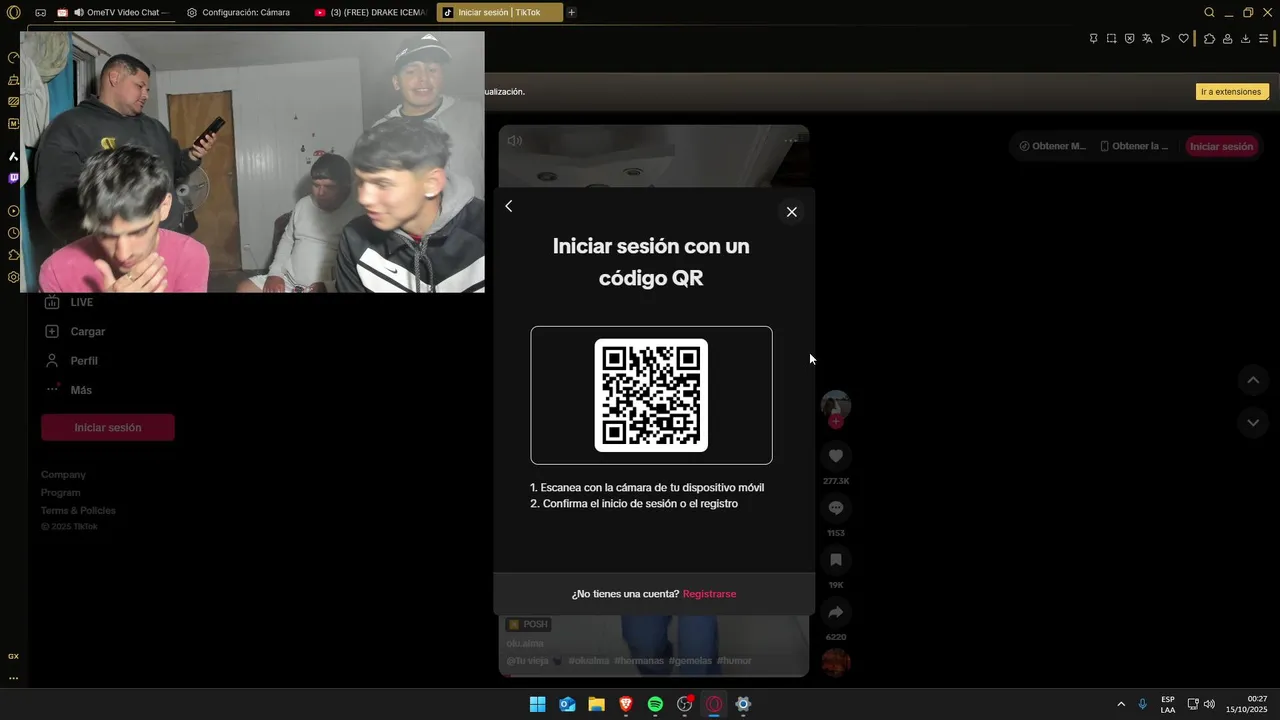Screen dimensions: 1280x720
Task: Bookmark page with the heart toolbar icon
Action: tap(1183, 39)
